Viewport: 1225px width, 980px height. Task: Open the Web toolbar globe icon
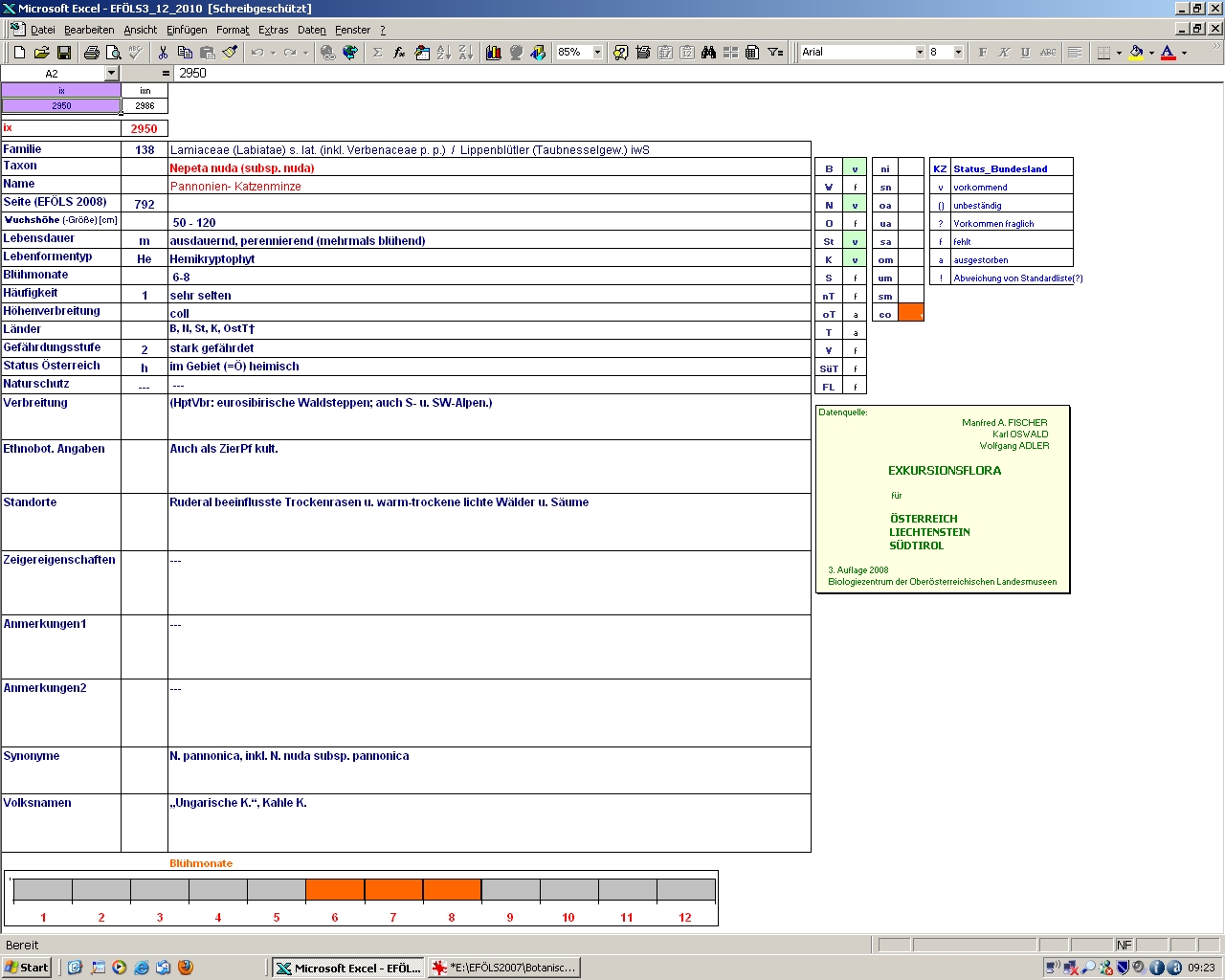pos(349,53)
